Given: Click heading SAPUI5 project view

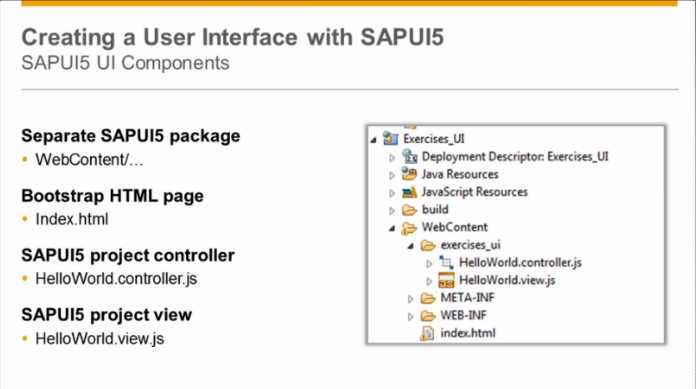Looking at the screenshot, I should 107,315.
